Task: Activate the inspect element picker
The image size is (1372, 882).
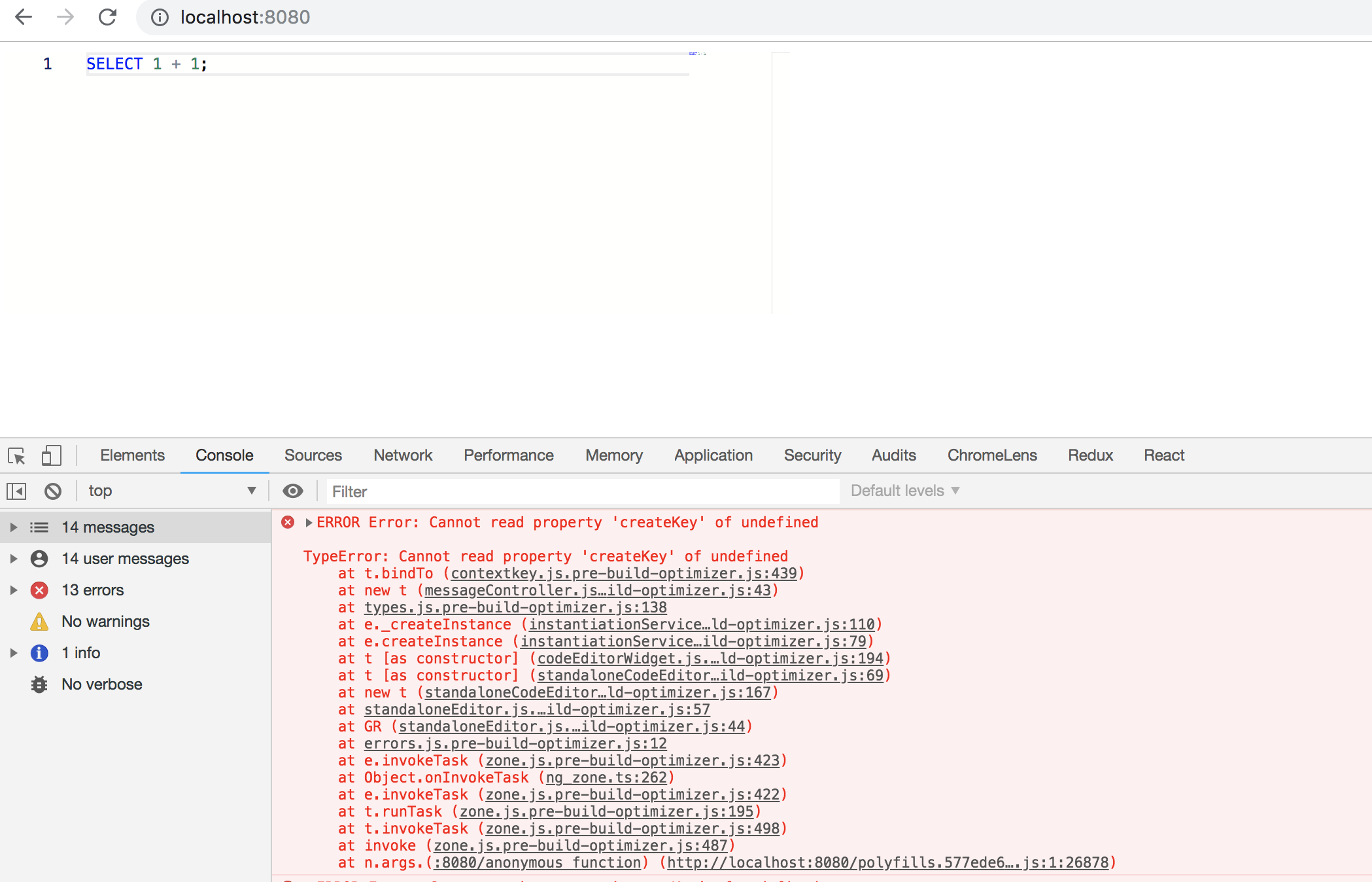Action: [x=16, y=455]
